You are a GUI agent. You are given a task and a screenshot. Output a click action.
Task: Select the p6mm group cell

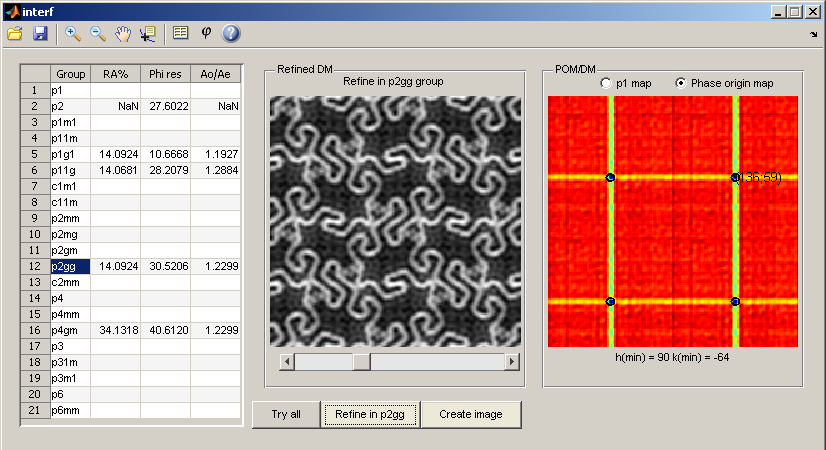point(70,410)
